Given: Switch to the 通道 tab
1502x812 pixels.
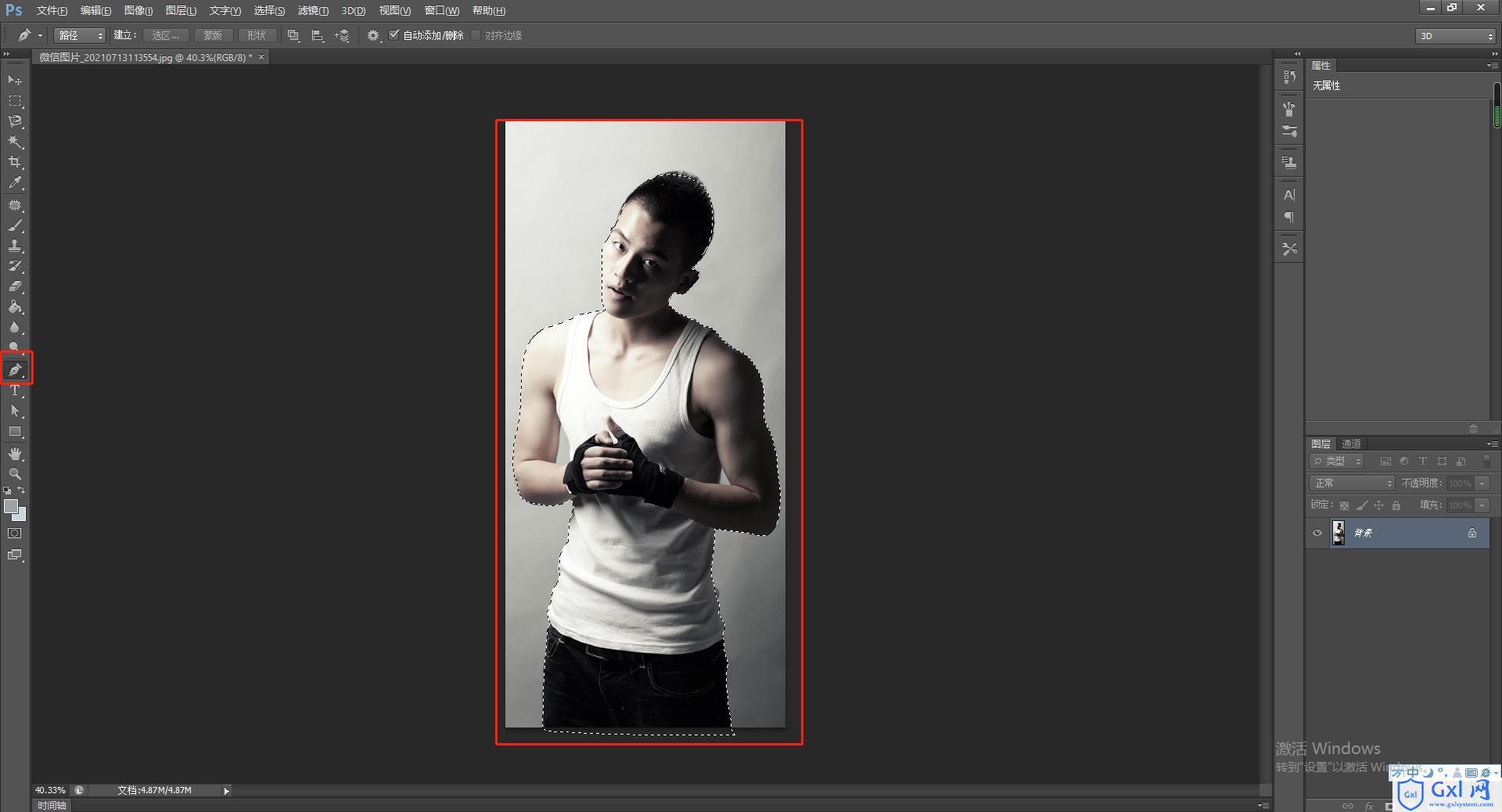Looking at the screenshot, I should pyautogui.click(x=1351, y=444).
